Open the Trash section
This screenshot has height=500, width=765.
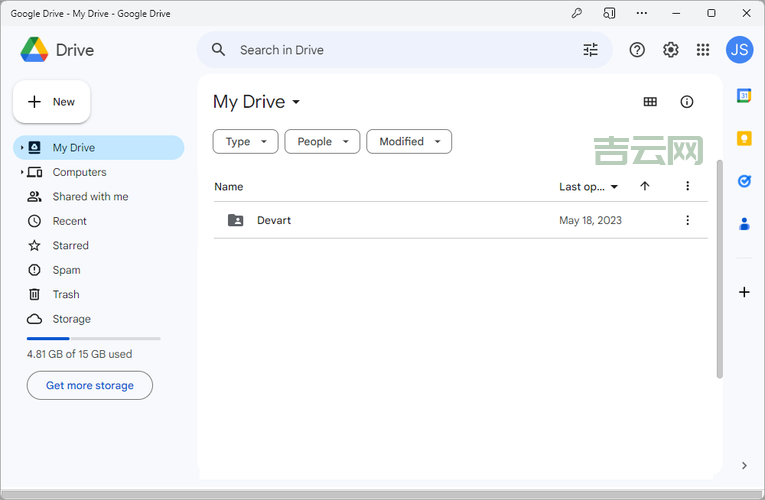(66, 295)
